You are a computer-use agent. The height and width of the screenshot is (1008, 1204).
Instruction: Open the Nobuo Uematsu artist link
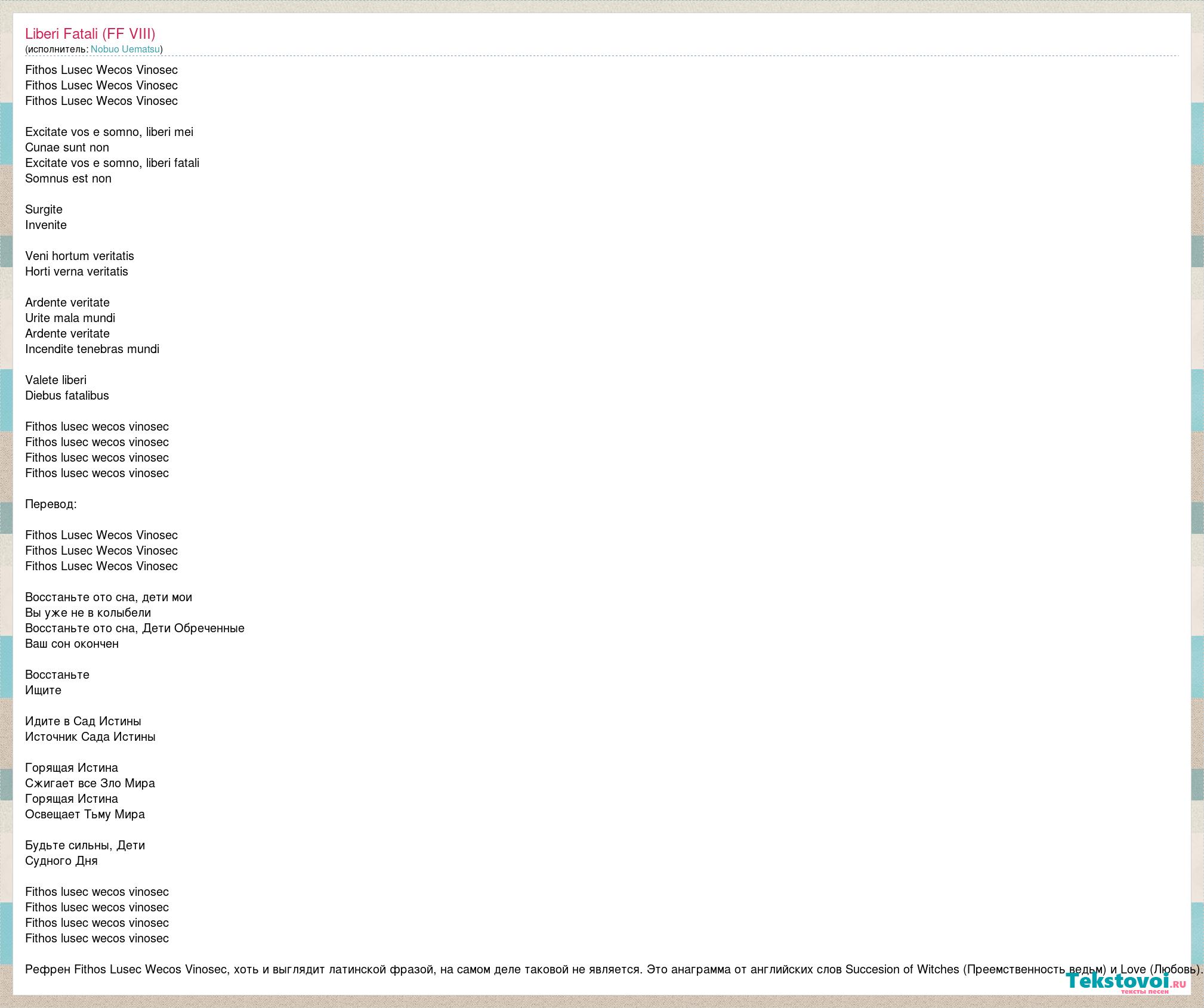click(125, 50)
